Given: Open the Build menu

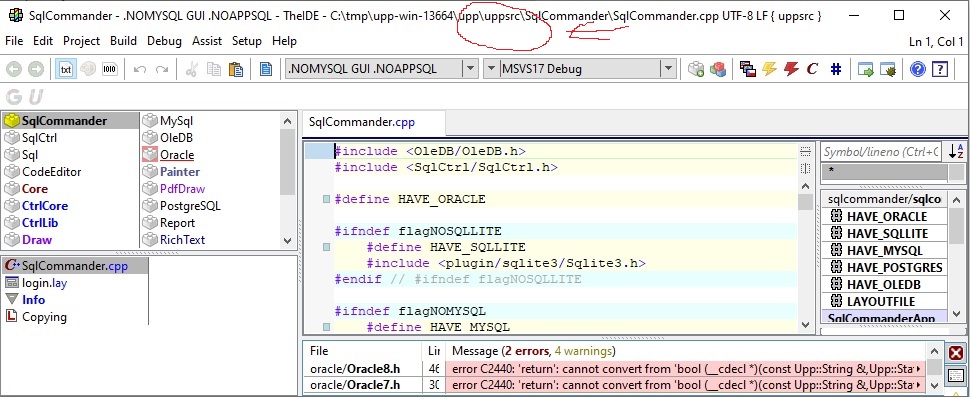Looking at the screenshot, I should [x=123, y=41].
